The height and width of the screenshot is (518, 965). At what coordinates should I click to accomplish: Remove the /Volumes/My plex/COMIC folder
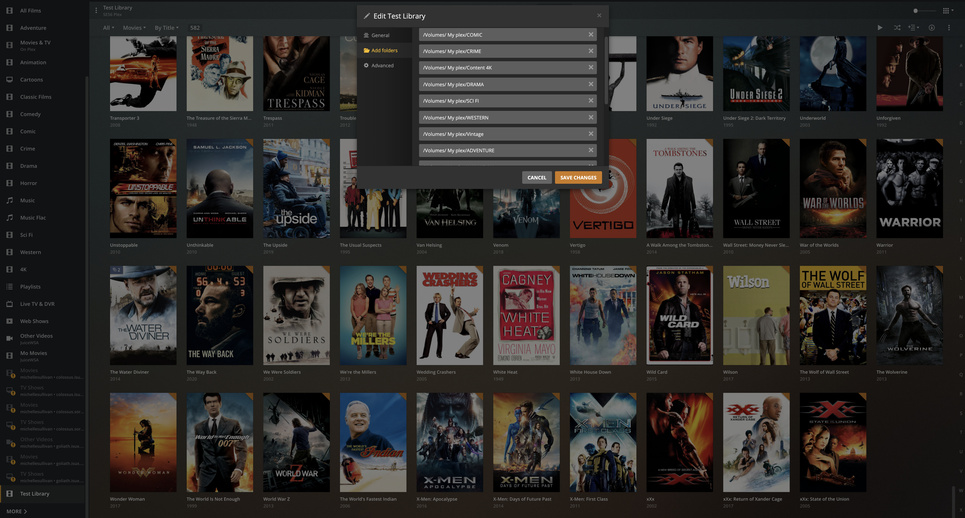591,34
